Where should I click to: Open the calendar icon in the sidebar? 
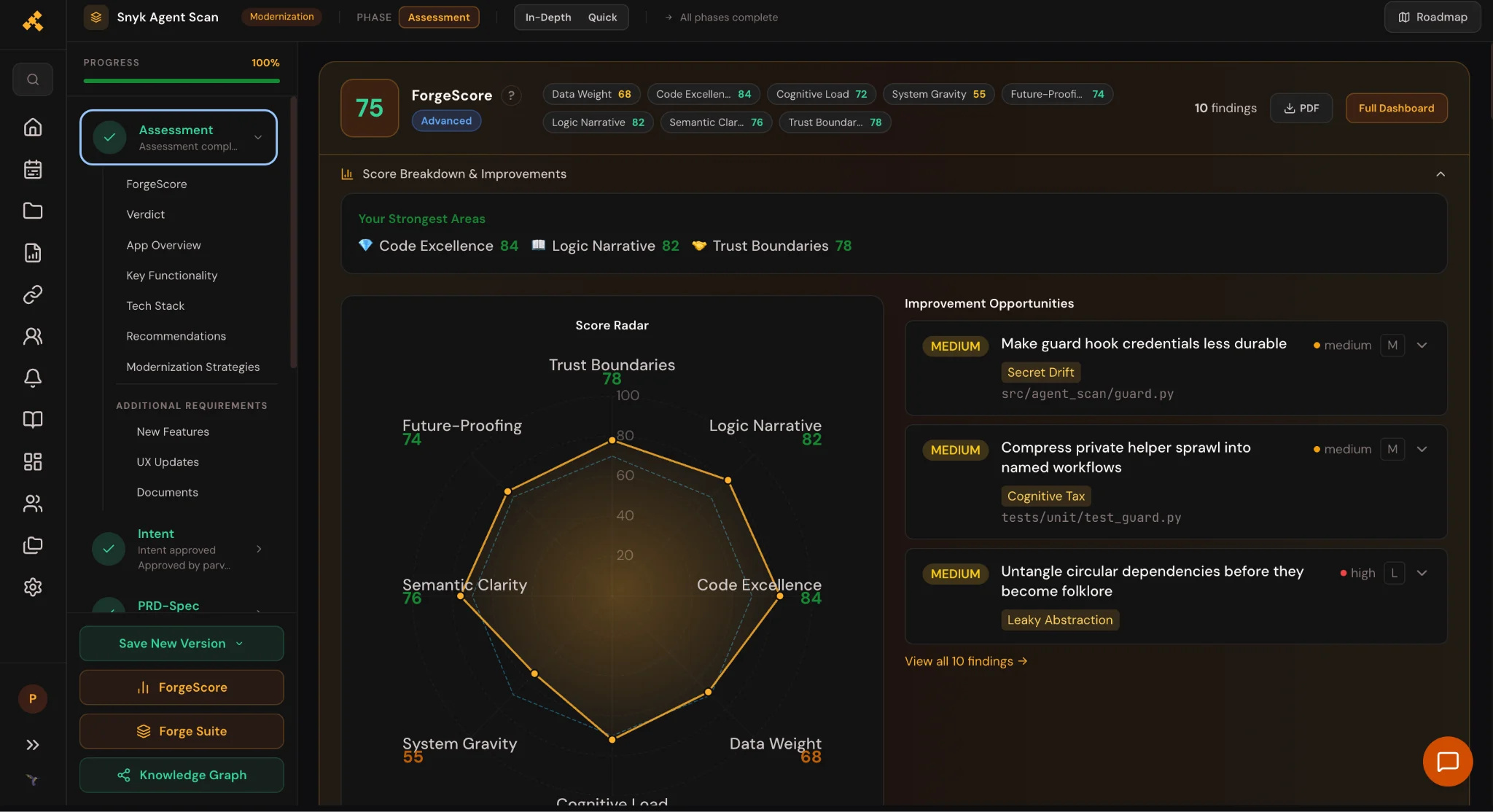tap(33, 169)
